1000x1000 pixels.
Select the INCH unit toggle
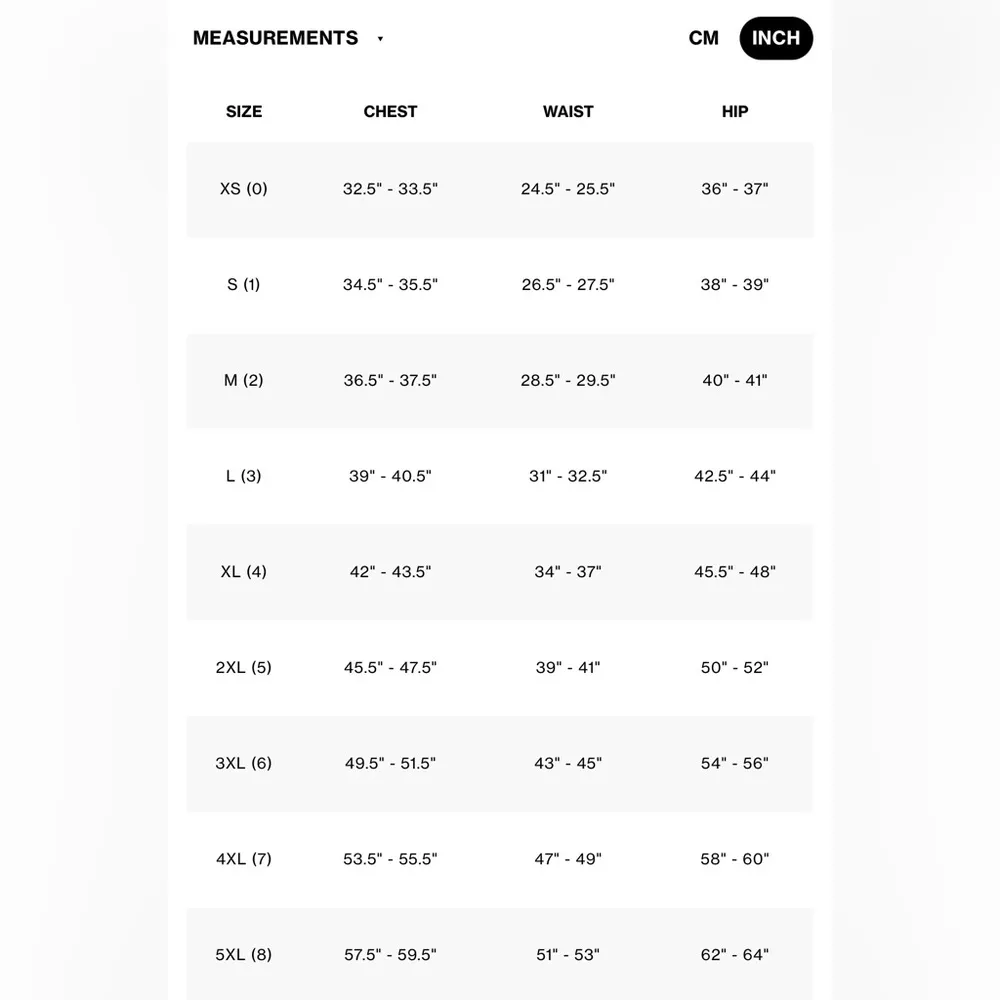[x=776, y=38]
